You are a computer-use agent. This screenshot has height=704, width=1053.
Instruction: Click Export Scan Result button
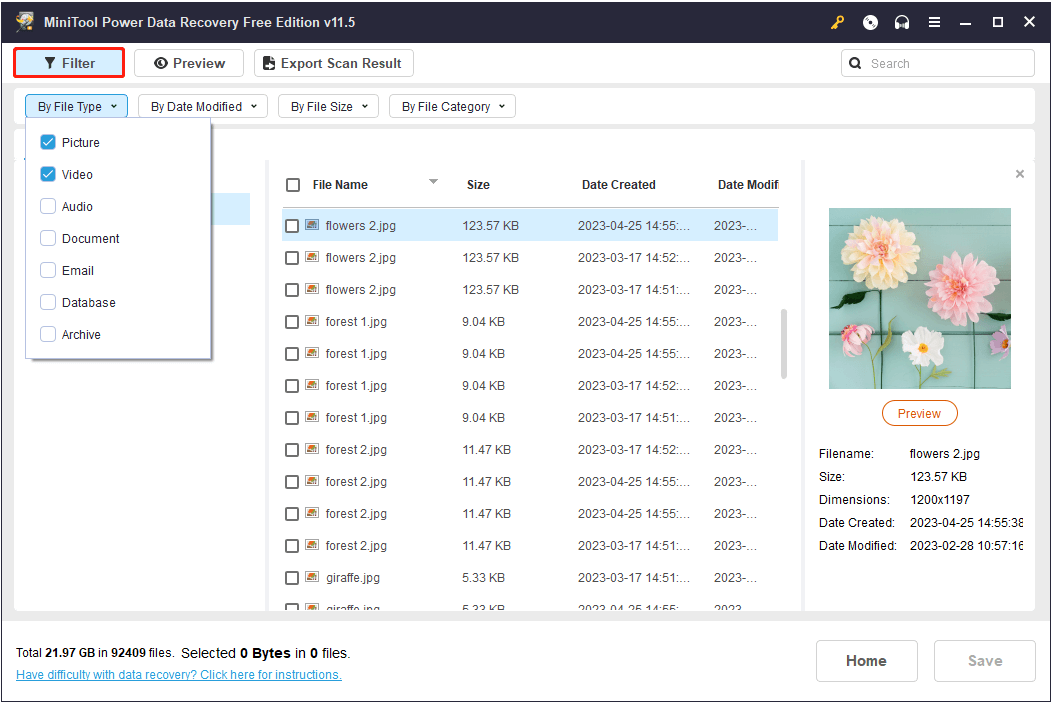tap(334, 63)
